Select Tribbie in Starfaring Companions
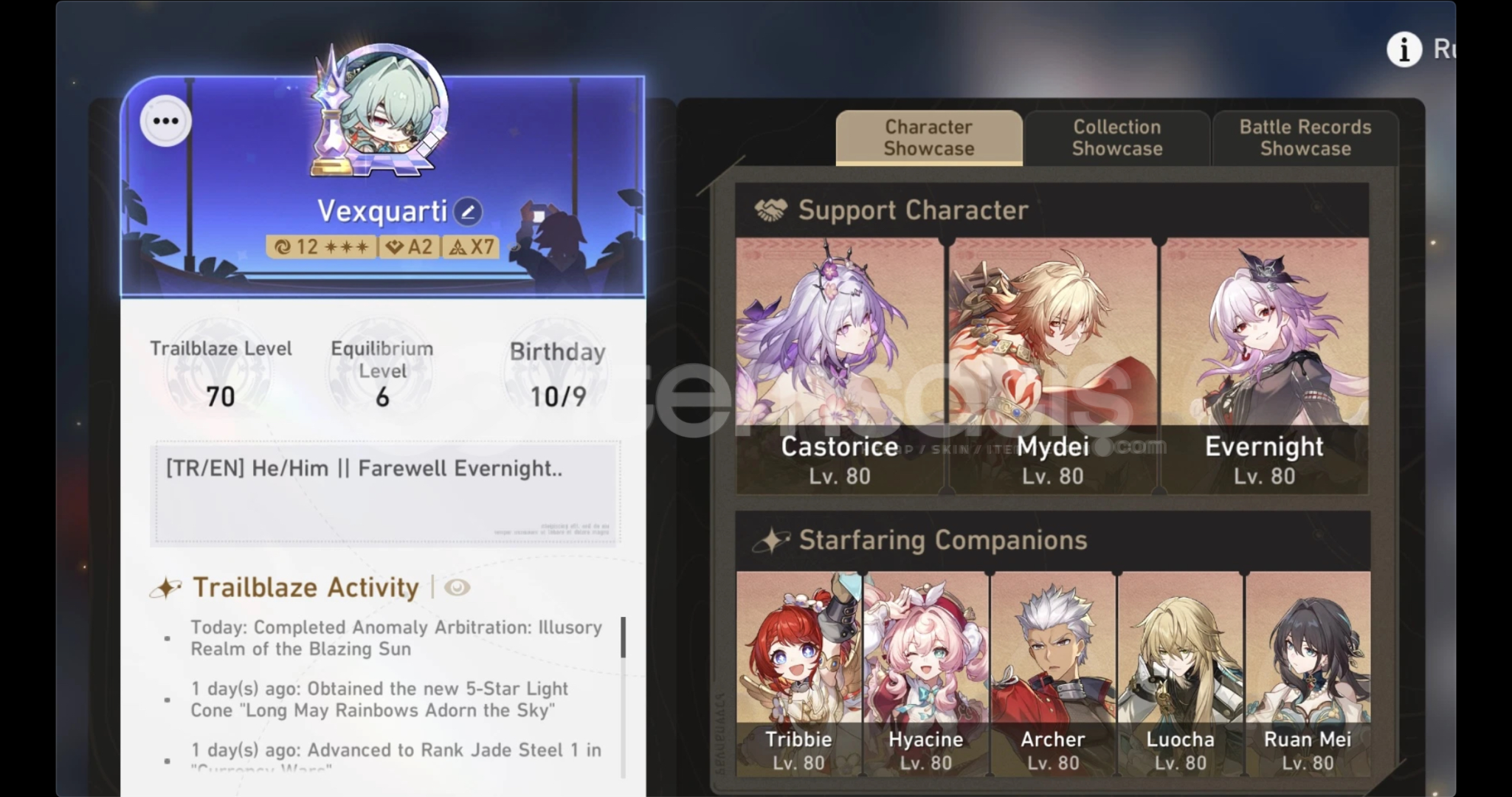1512x797 pixels. (798, 673)
